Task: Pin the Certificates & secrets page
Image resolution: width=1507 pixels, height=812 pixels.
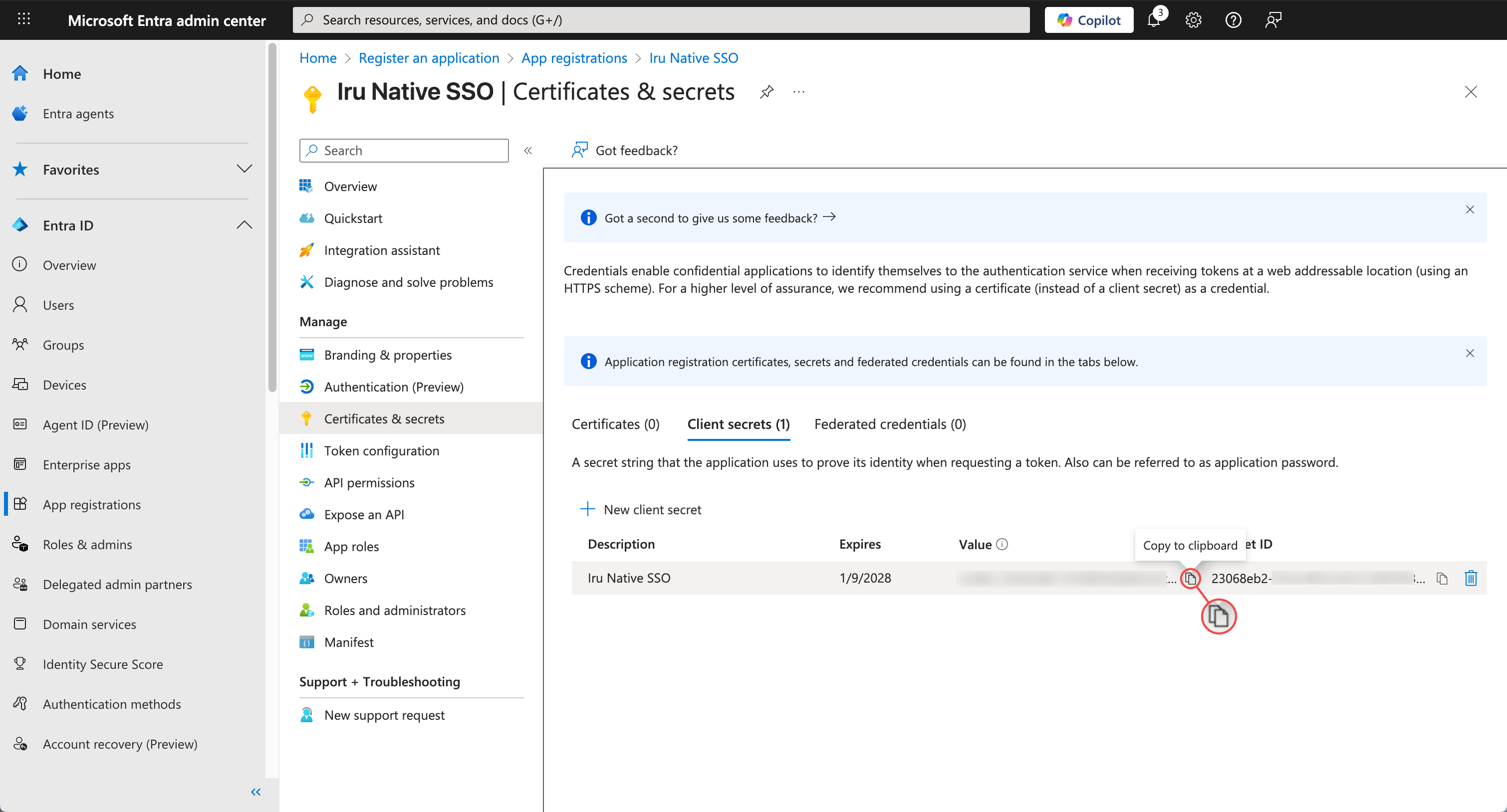Action: 766,92
